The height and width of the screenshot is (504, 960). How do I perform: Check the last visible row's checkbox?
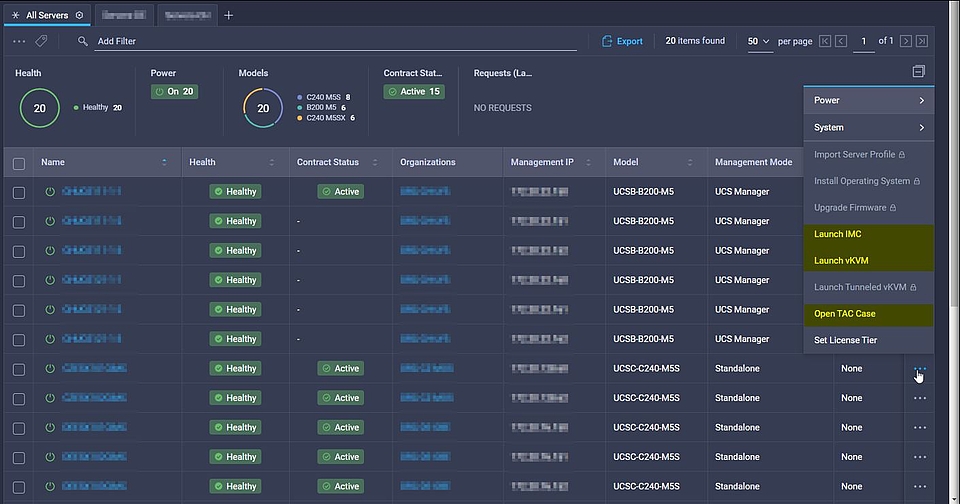19,486
